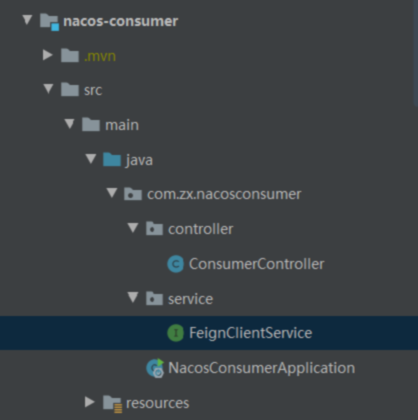
Task: Click the vertical scrollbar on right edge
Action: pyautogui.click(x=416, y=53)
